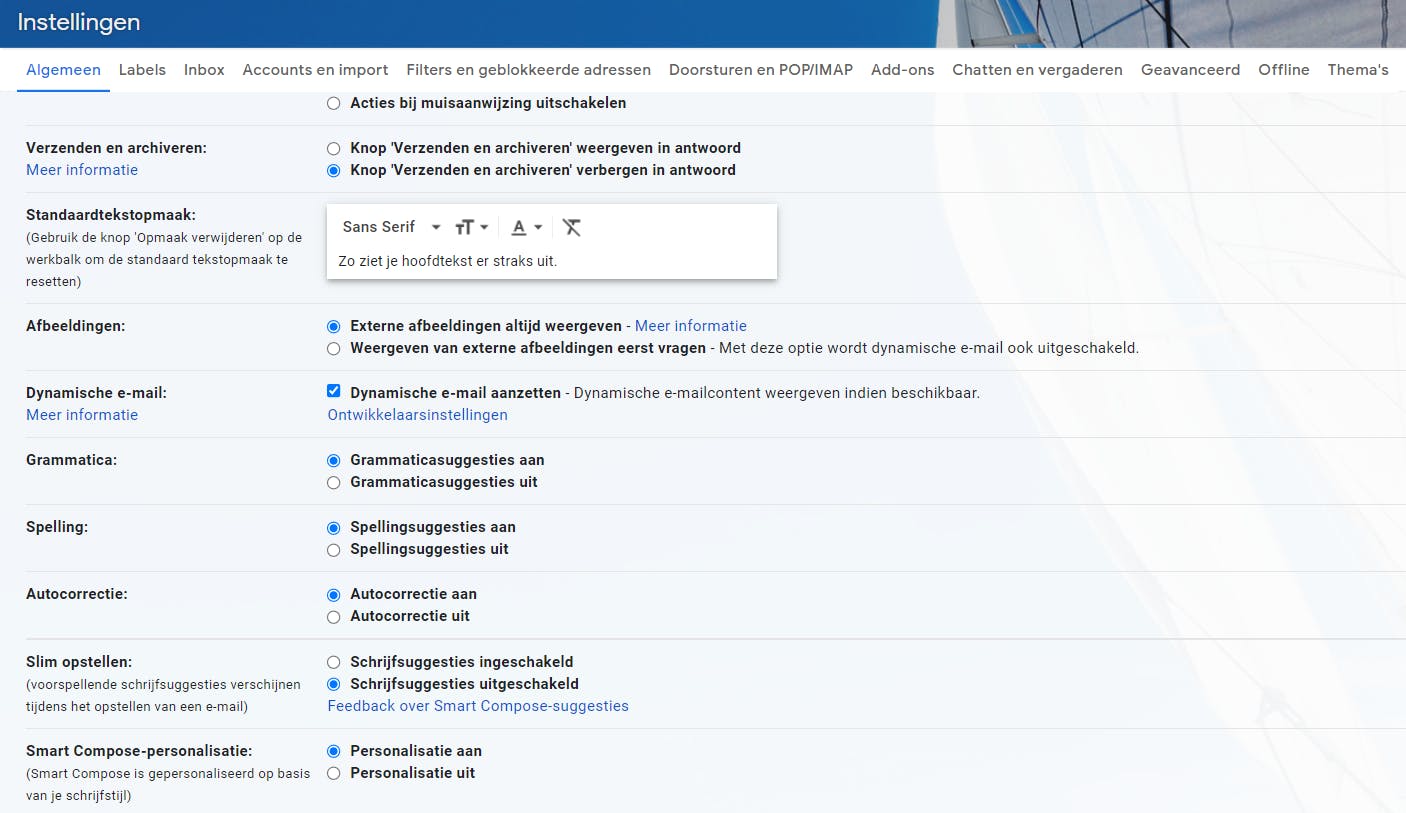Select Autocorrectie uit
This screenshot has height=813, width=1406.
pyautogui.click(x=334, y=616)
